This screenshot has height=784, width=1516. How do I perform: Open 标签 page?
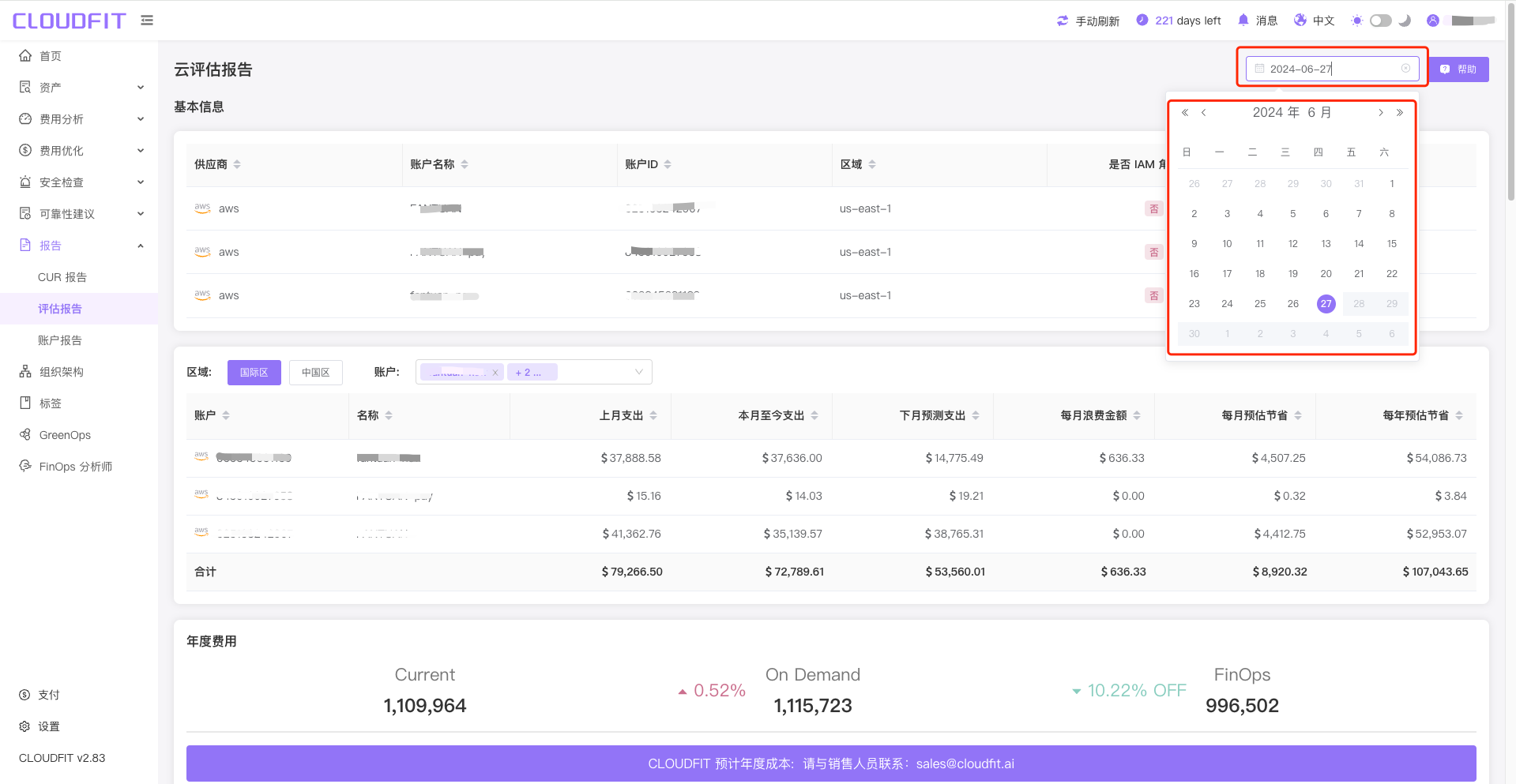[x=79, y=403]
